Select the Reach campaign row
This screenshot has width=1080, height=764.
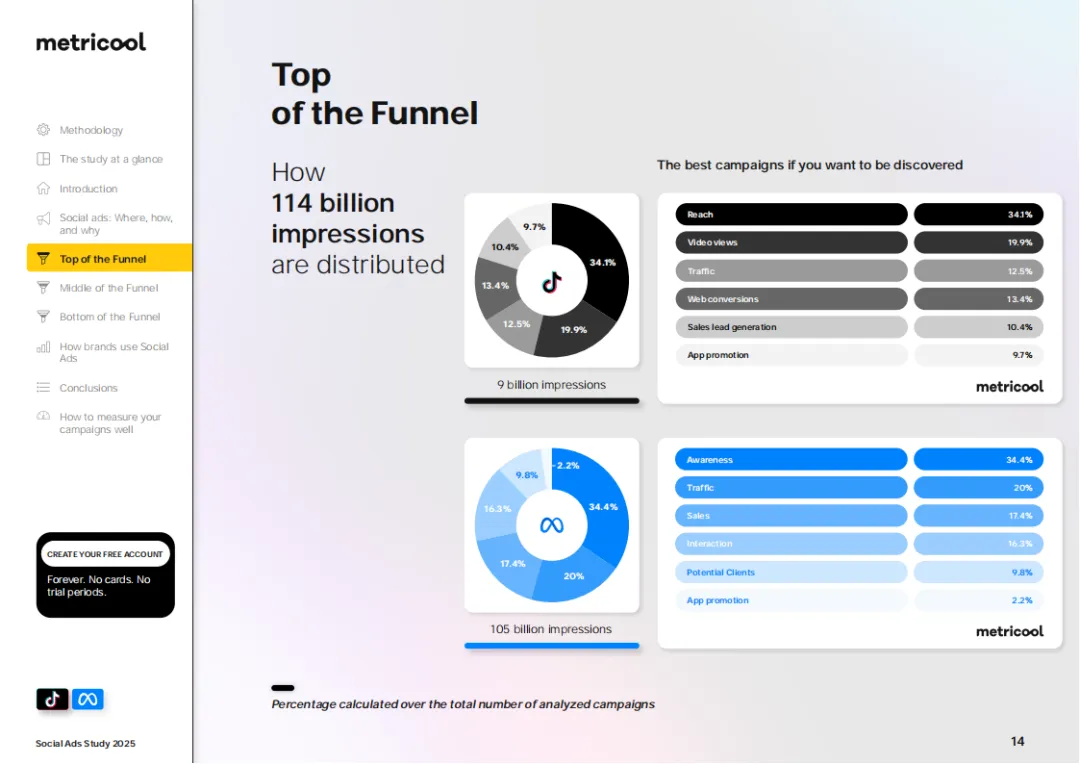pyautogui.click(x=791, y=214)
